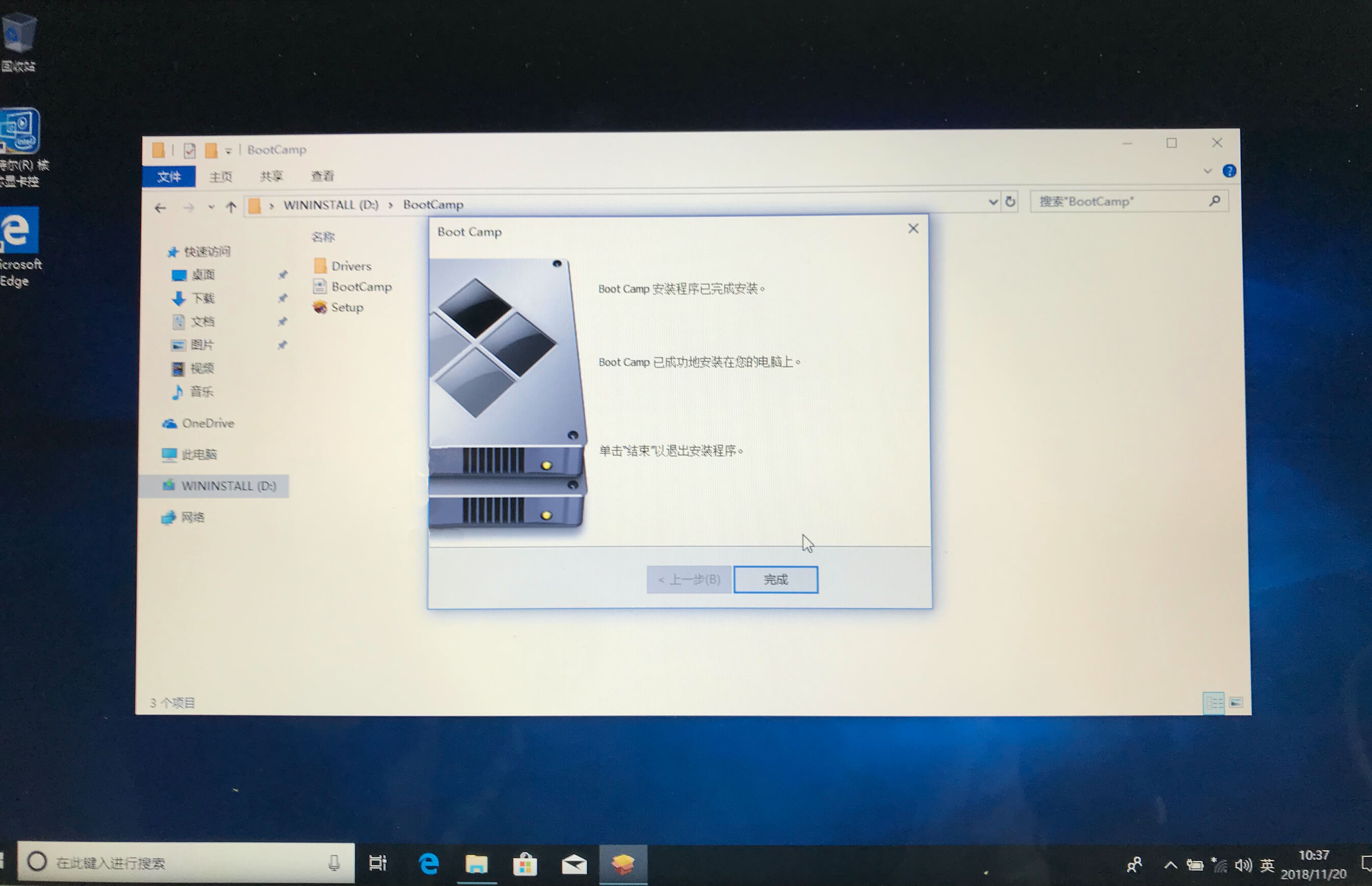1372x886 pixels.
Task: Switch to large icons view in status bar
Action: (x=1236, y=702)
